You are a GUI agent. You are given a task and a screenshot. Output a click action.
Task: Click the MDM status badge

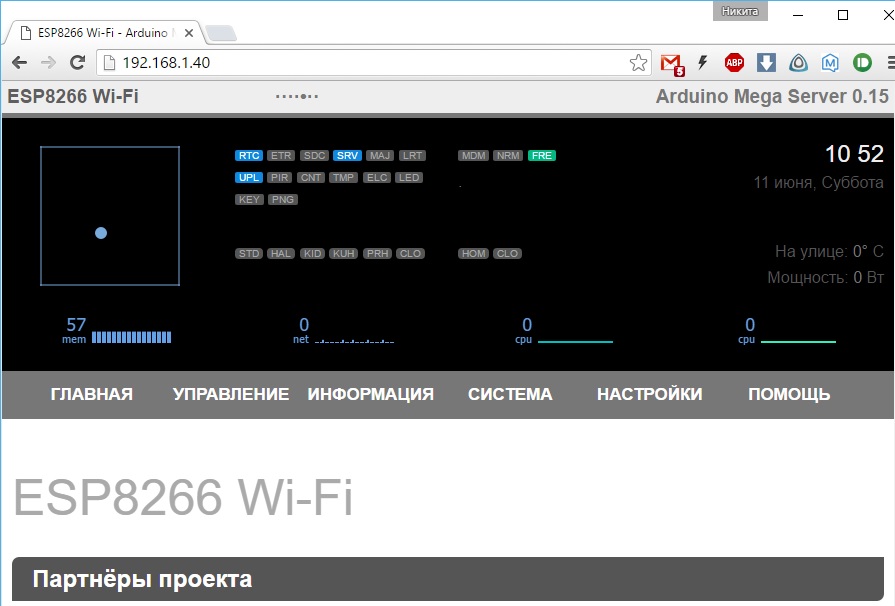473,156
